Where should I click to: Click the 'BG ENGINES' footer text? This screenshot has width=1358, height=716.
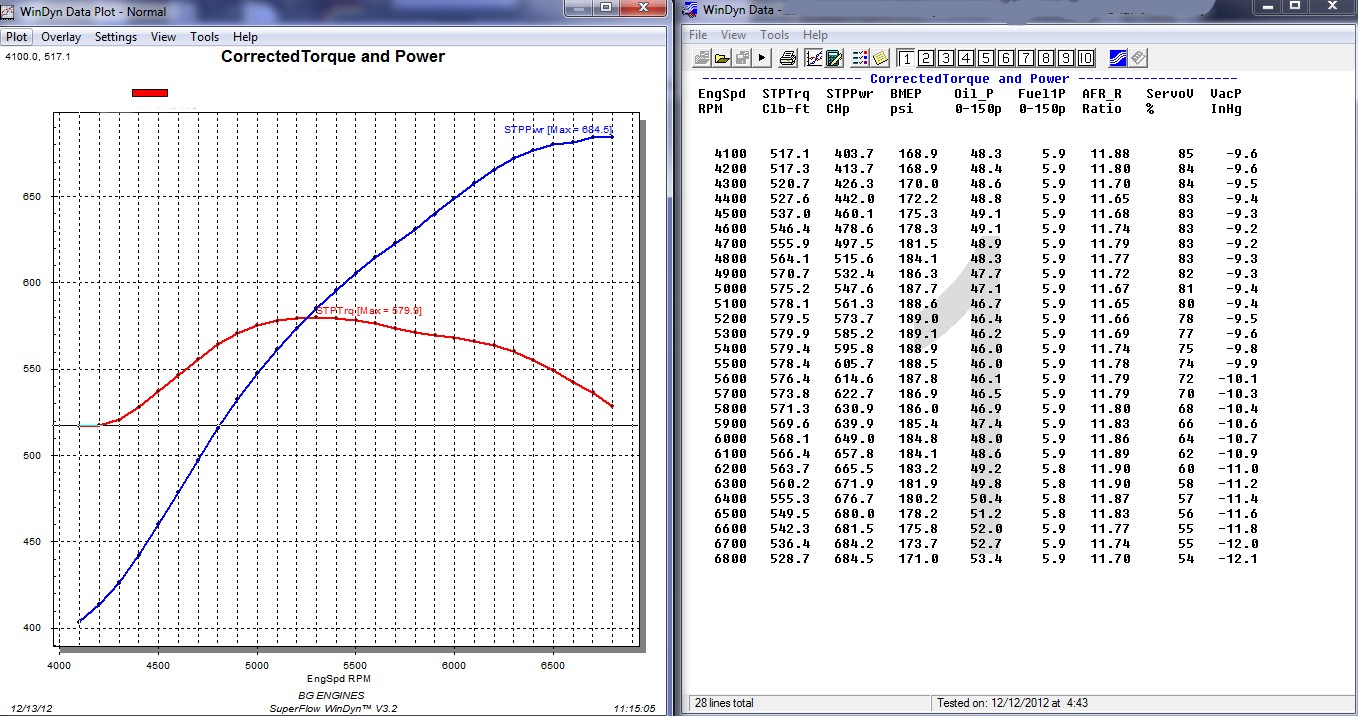coord(331,695)
